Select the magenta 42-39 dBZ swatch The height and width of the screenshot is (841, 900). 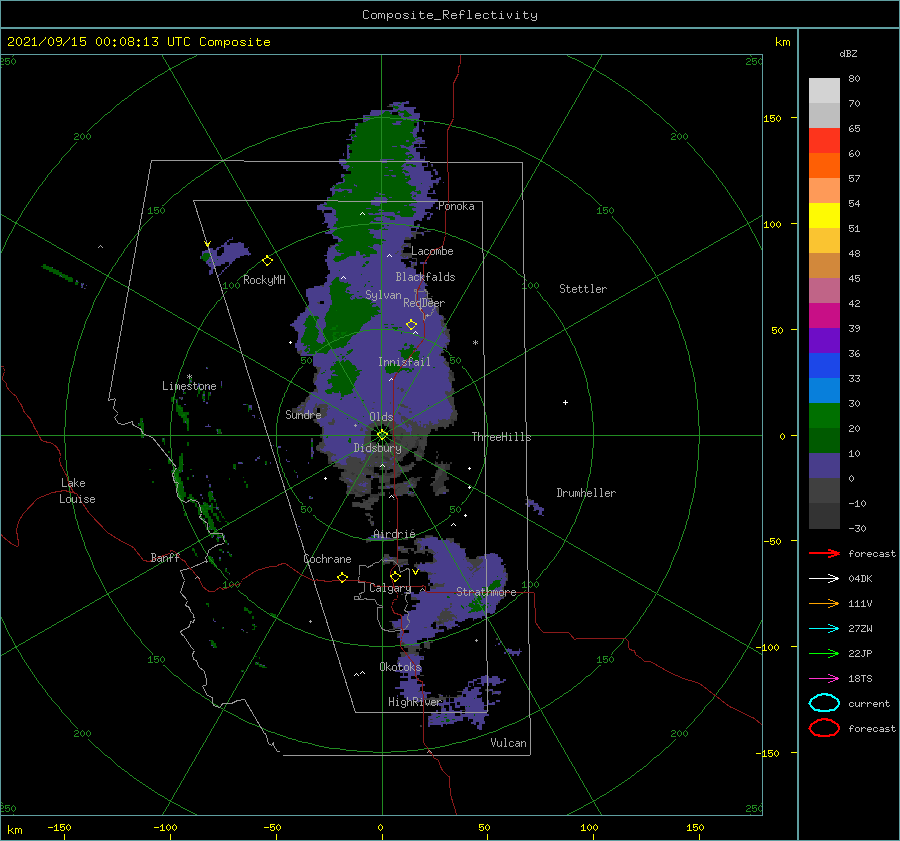tap(824, 315)
